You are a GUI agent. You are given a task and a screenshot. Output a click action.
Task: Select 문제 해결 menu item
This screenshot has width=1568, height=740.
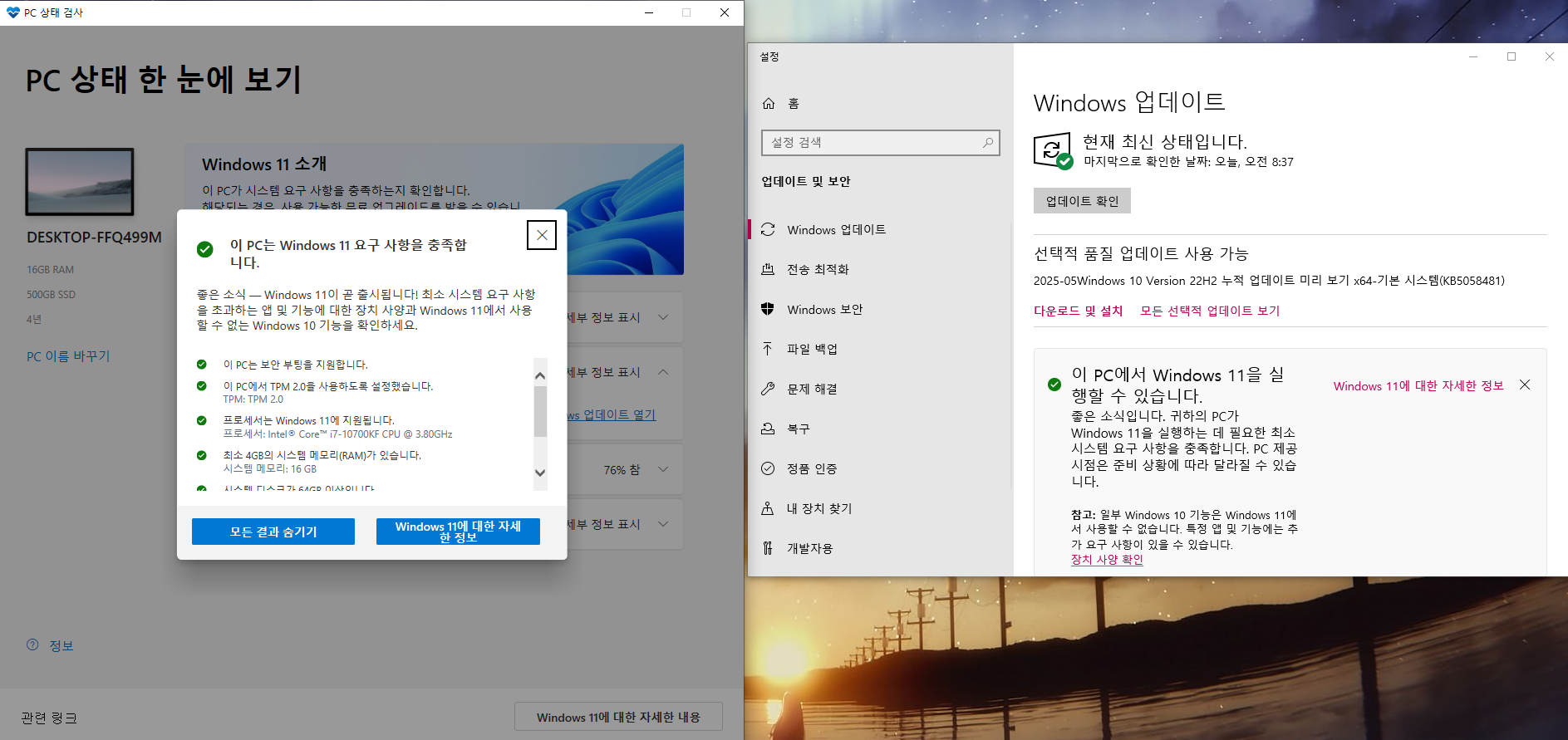click(880, 389)
